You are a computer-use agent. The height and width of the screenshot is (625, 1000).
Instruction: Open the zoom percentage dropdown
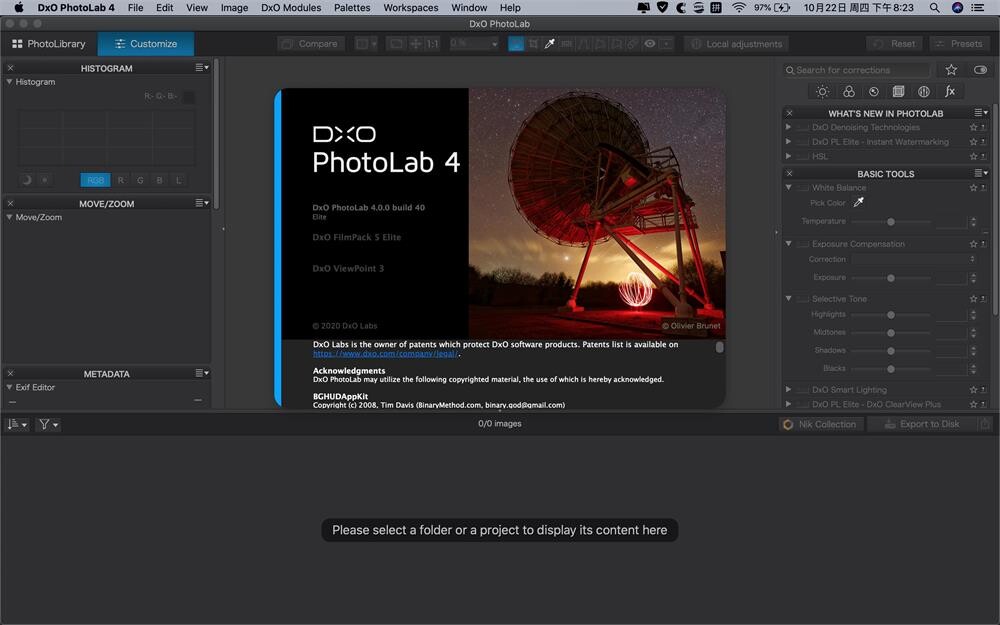pyautogui.click(x=473, y=44)
